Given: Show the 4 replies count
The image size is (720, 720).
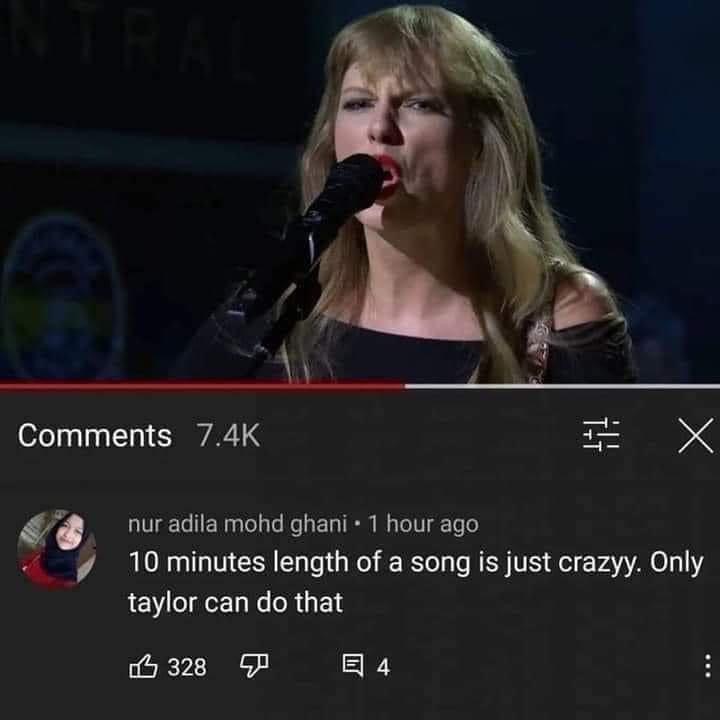Looking at the screenshot, I should pyautogui.click(x=382, y=667).
